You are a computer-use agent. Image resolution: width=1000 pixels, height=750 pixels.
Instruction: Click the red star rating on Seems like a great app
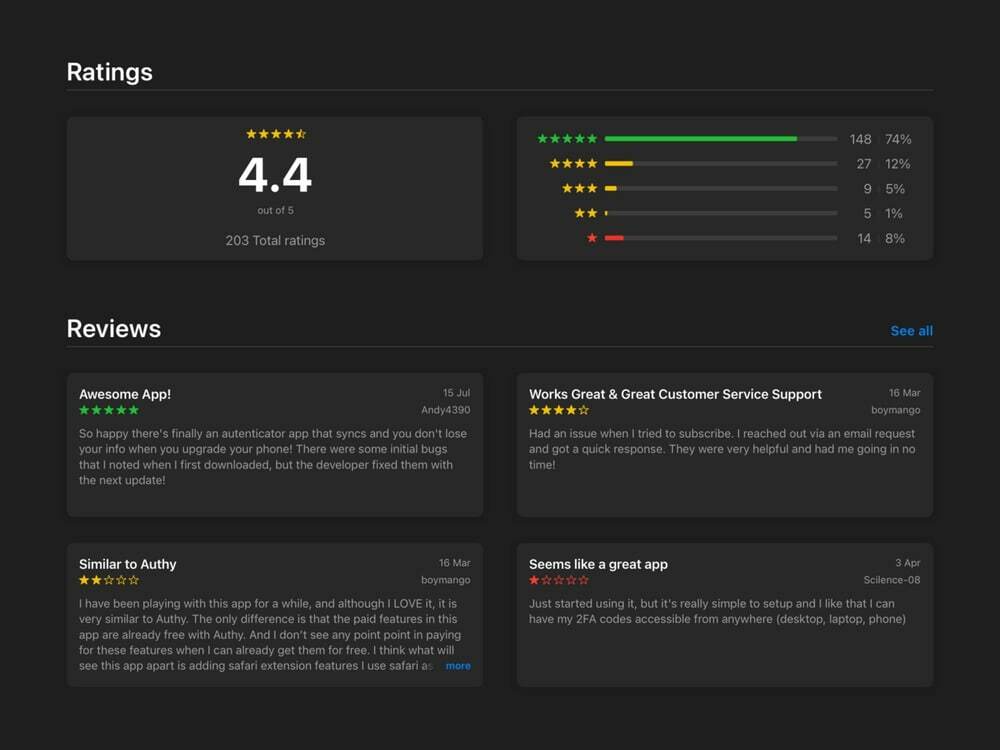tap(559, 580)
